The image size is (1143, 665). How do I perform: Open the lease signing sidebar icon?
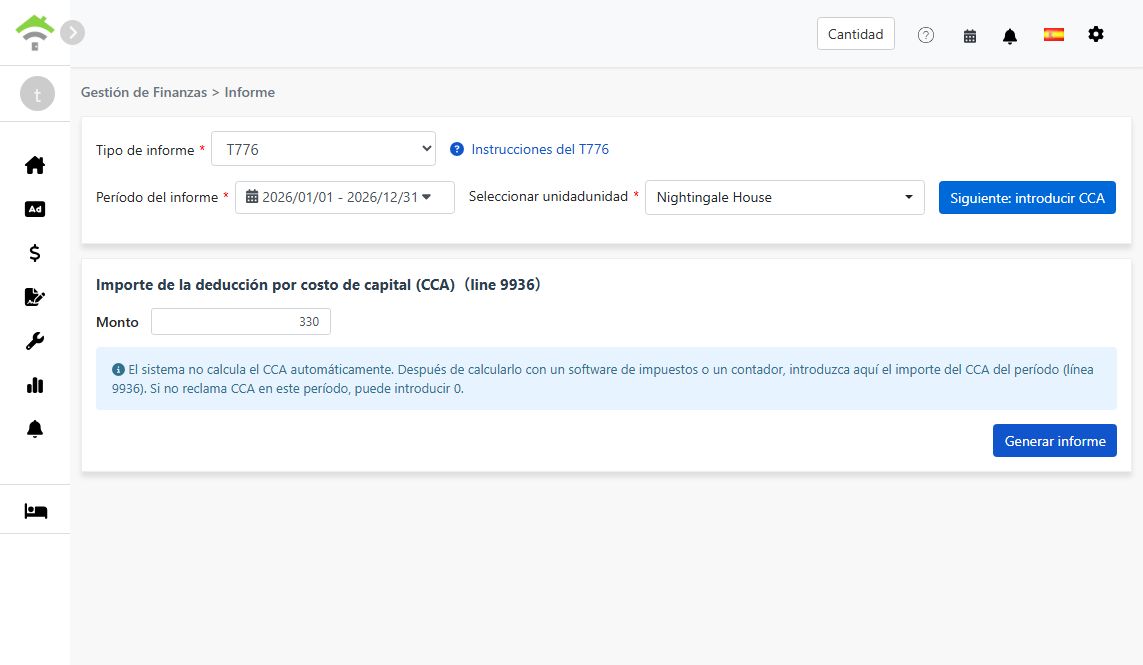click(x=35, y=297)
